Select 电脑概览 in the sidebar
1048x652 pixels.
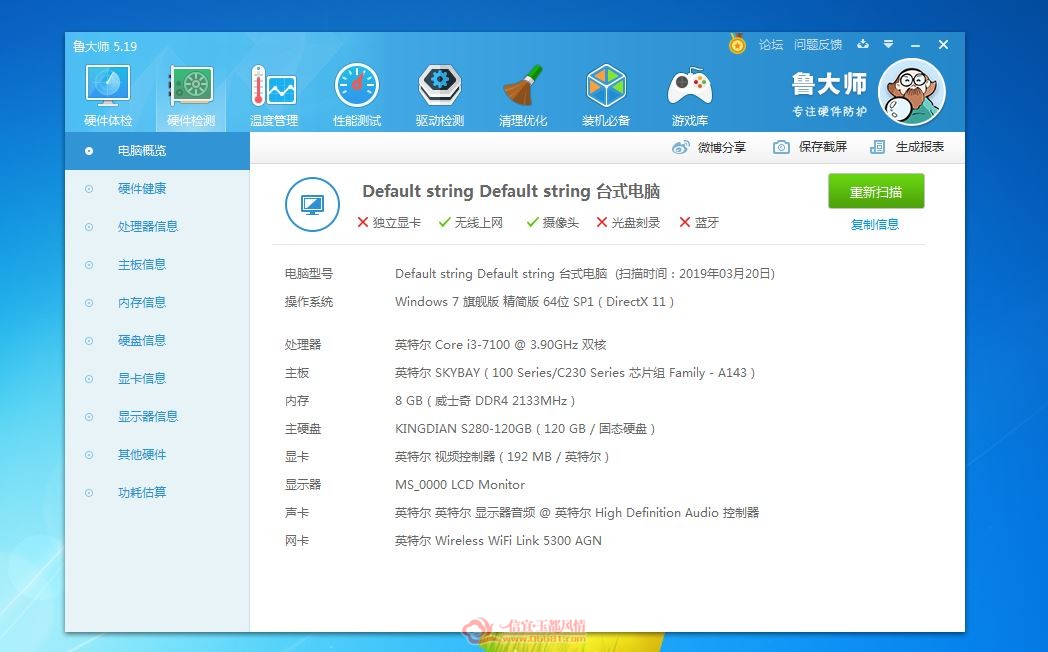(157, 151)
